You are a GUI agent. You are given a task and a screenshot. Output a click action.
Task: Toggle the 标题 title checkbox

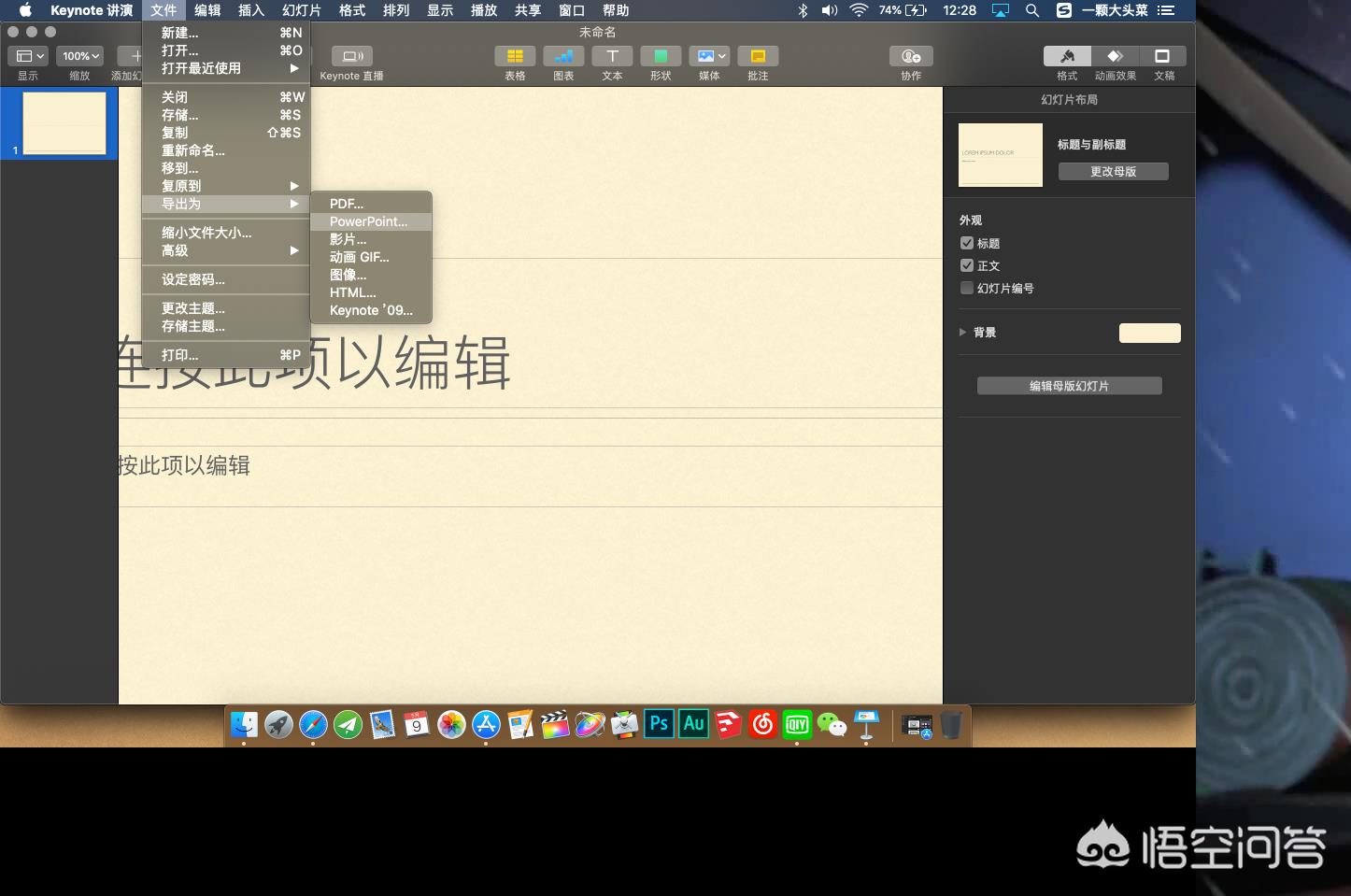967,243
